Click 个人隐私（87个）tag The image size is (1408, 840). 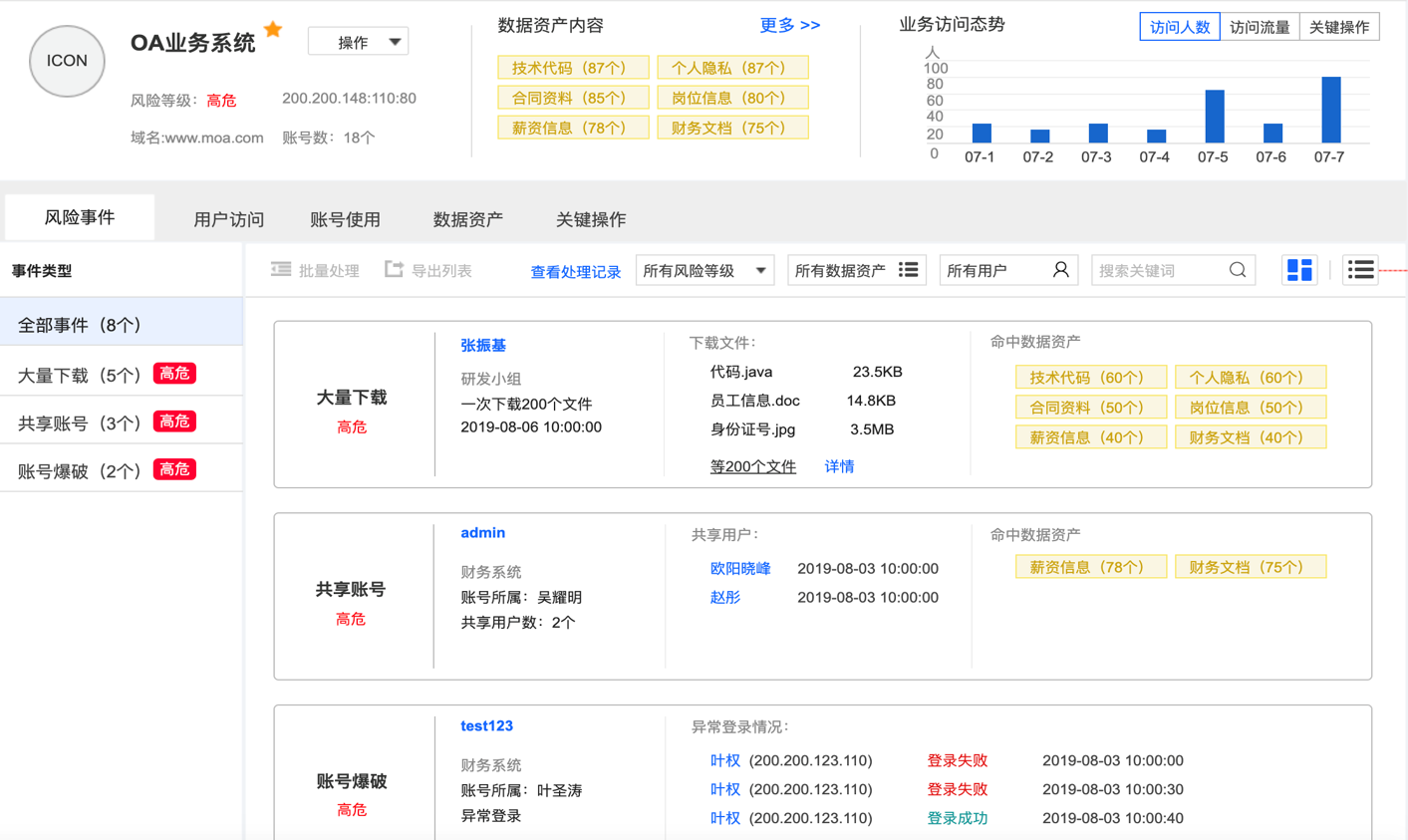click(x=732, y=68)
